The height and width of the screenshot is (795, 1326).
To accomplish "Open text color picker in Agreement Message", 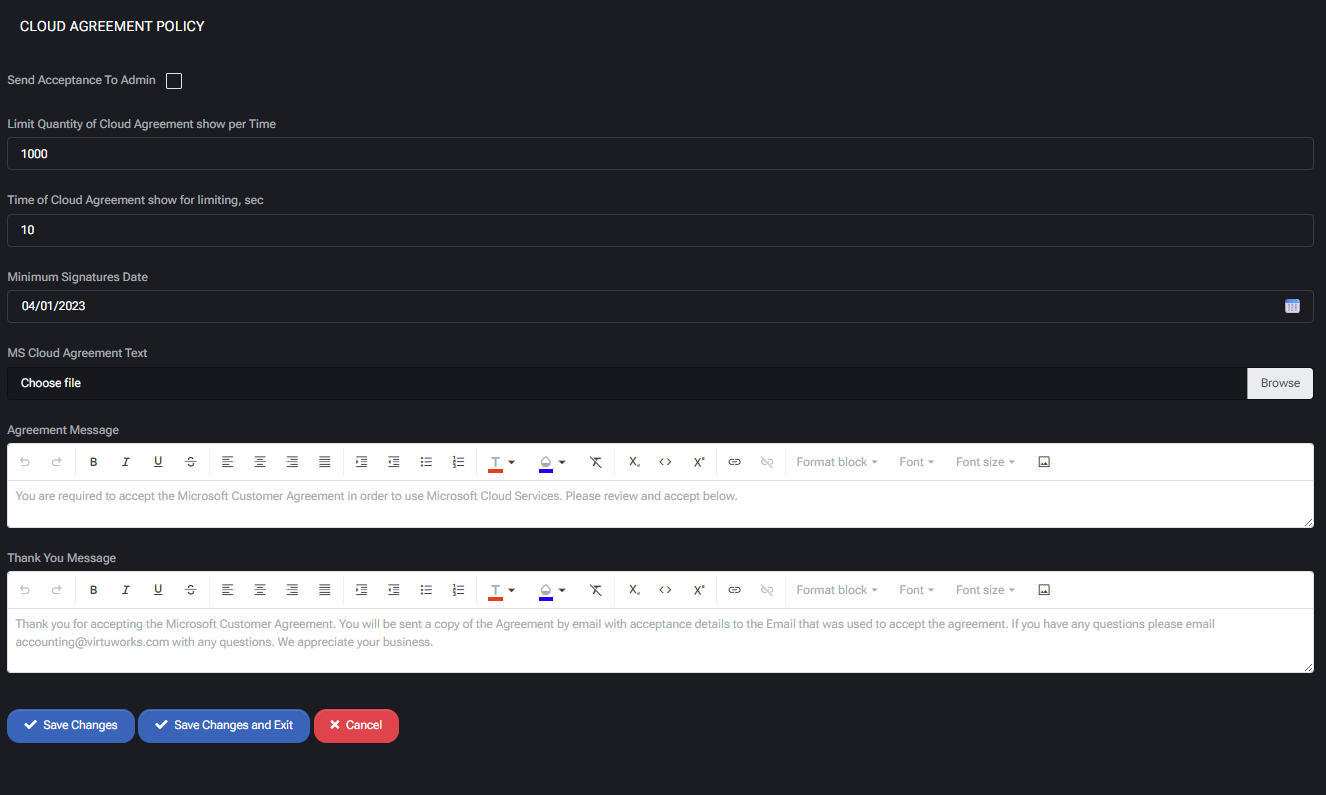I will pos(501,462).
